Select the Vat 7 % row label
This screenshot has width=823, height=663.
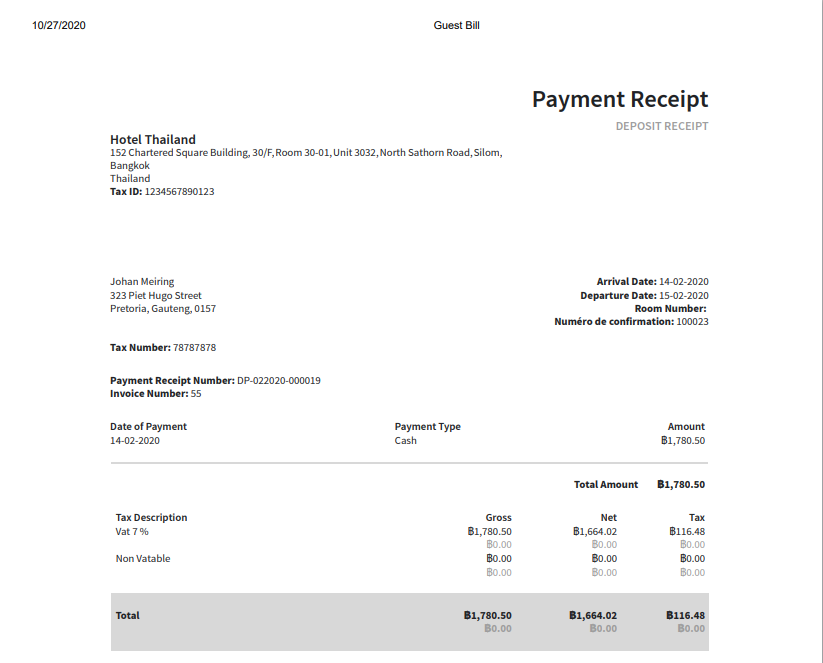tap(132, 532)
